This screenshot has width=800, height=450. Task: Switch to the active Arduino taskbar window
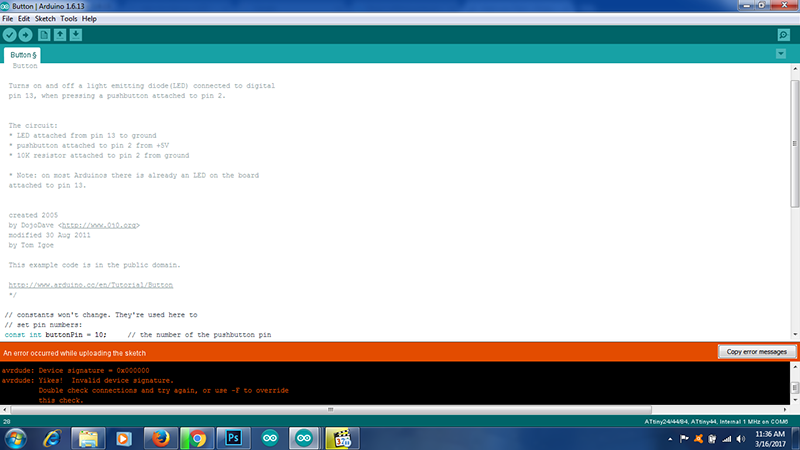(304, 439)
